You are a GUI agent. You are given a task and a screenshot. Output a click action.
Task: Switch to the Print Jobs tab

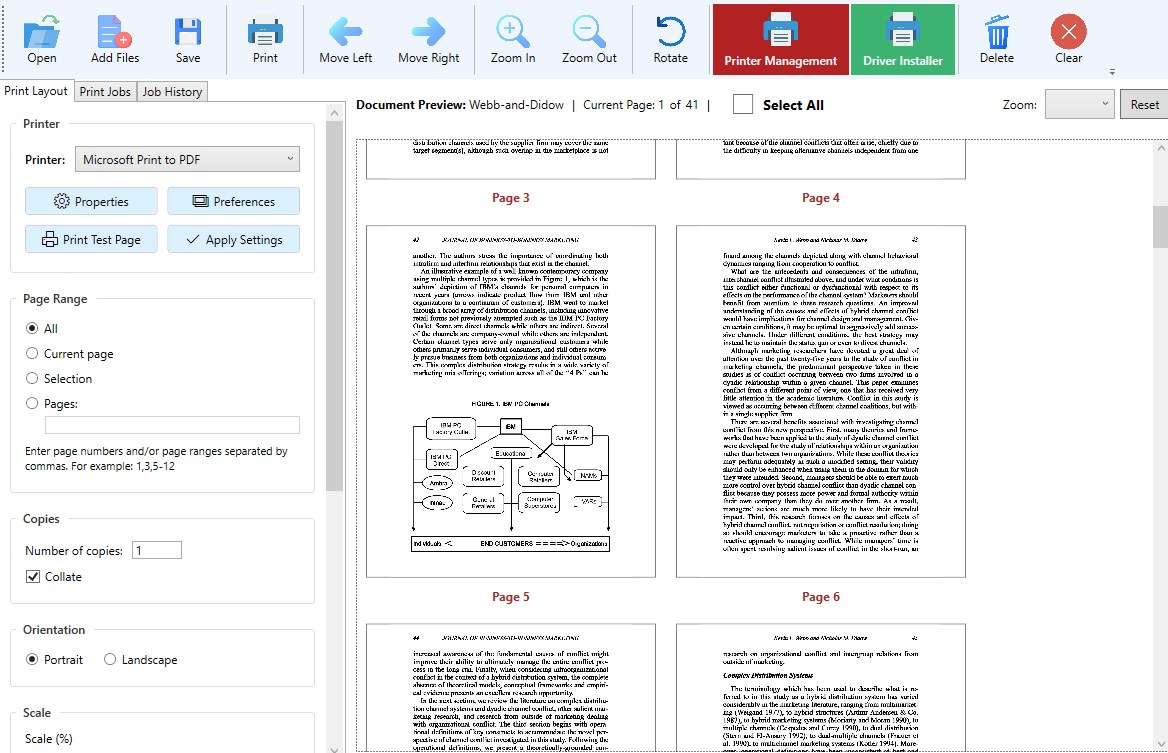click(104, 91)
